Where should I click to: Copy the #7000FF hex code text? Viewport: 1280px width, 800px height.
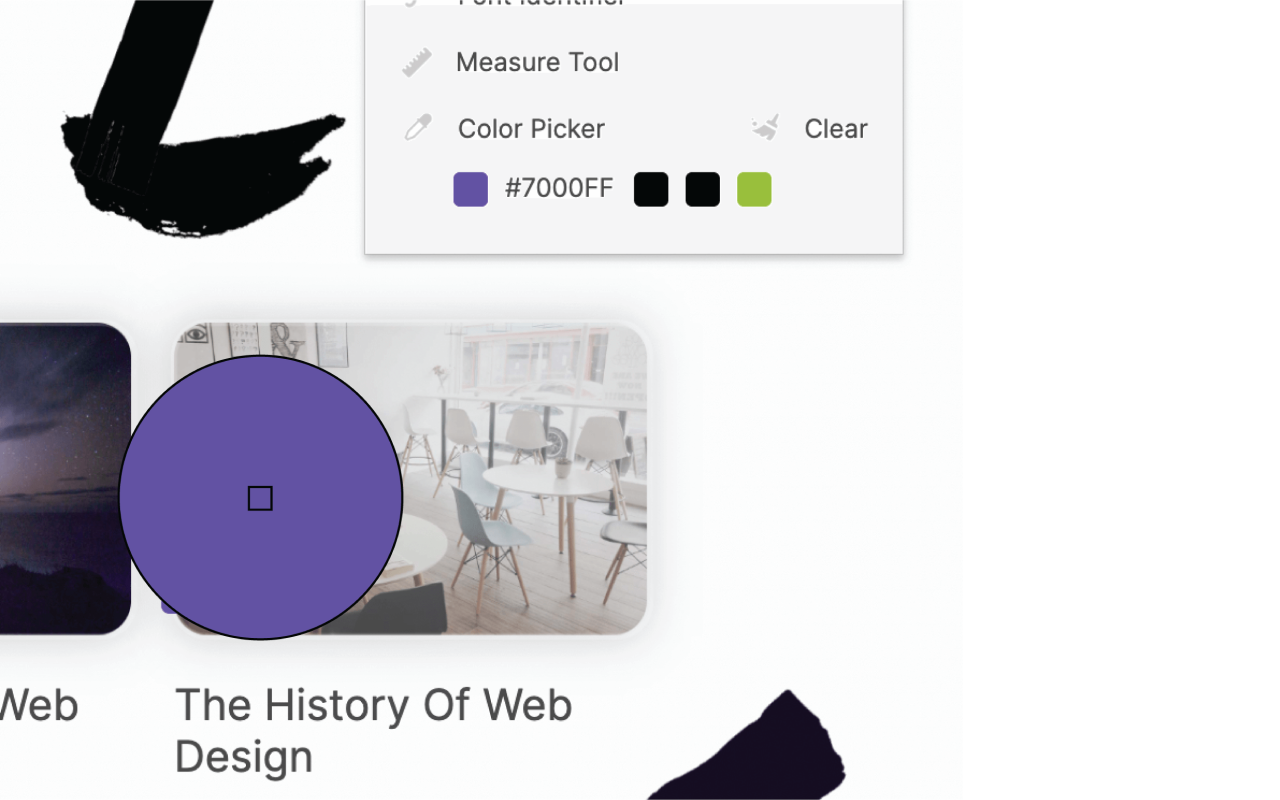pos(559,188)
